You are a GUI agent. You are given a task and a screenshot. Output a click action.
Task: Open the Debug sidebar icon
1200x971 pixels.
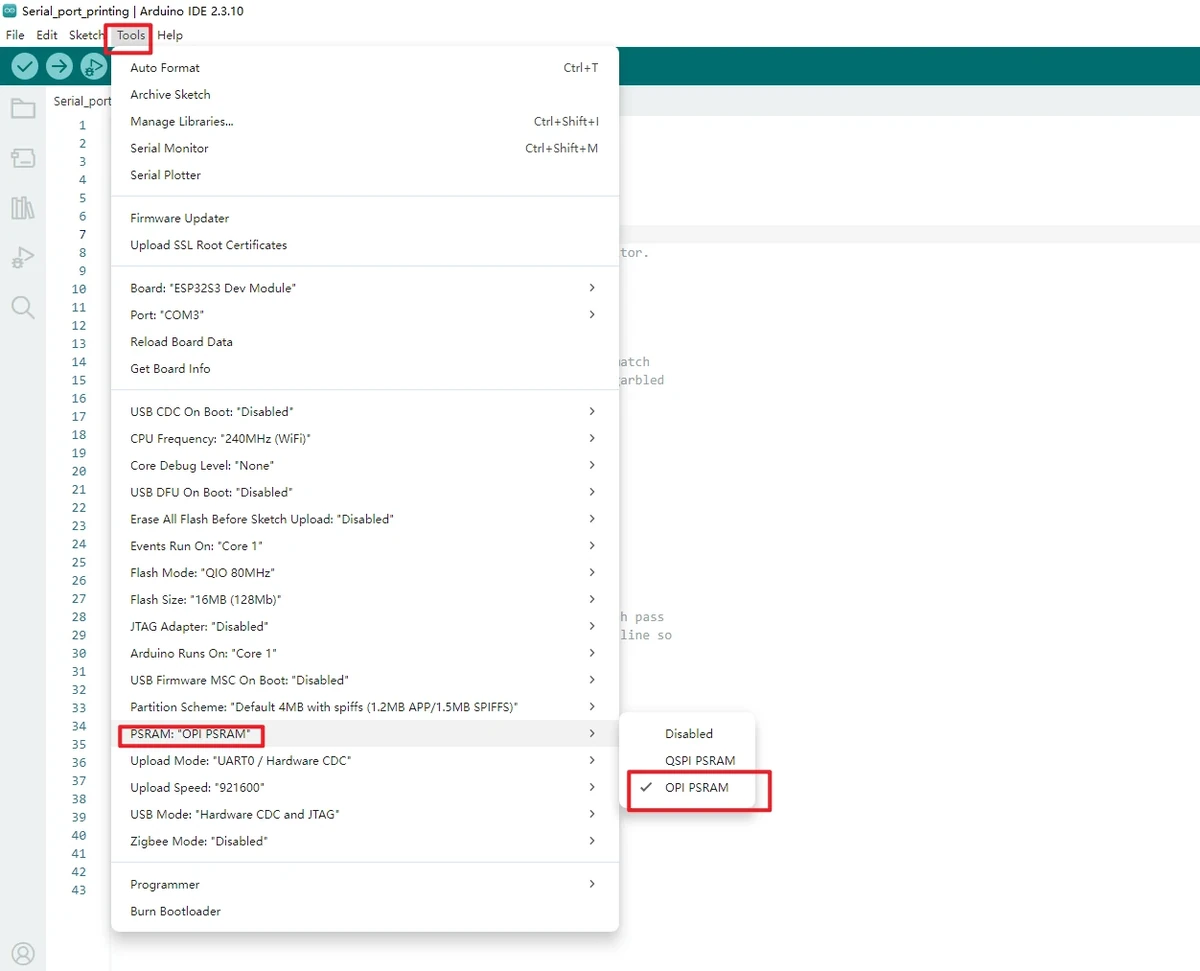tap(23, 258)
